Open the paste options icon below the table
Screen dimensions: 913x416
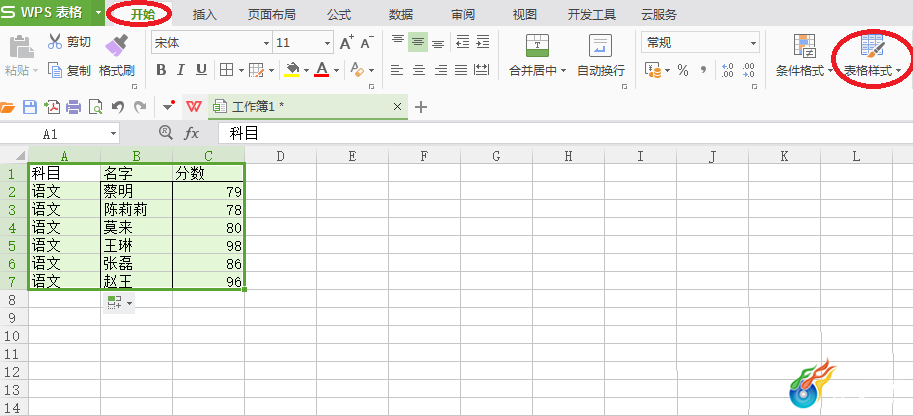point(119,302)
